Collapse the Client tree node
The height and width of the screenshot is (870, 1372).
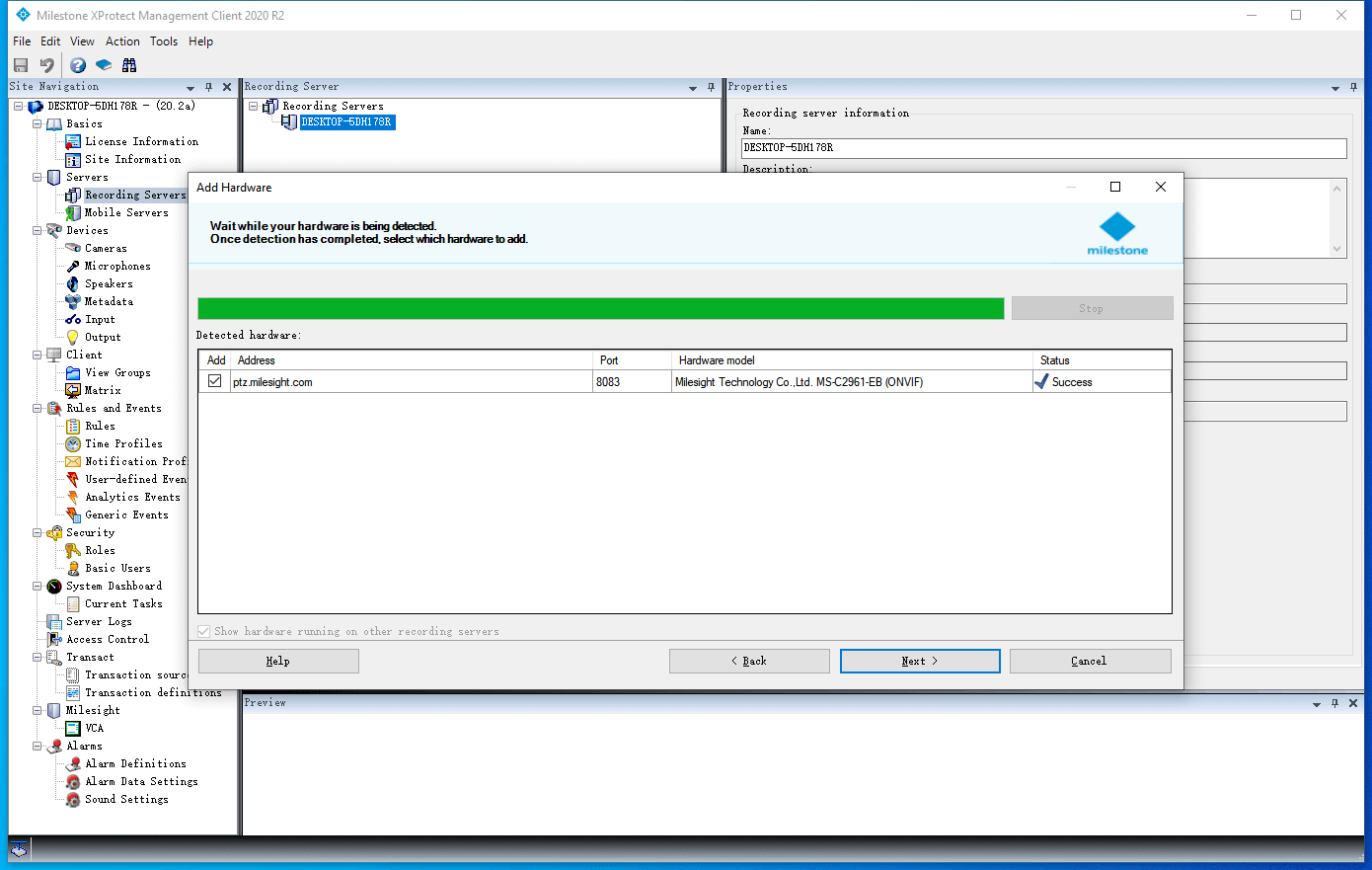pyautogui.click(x=38, y=356)
